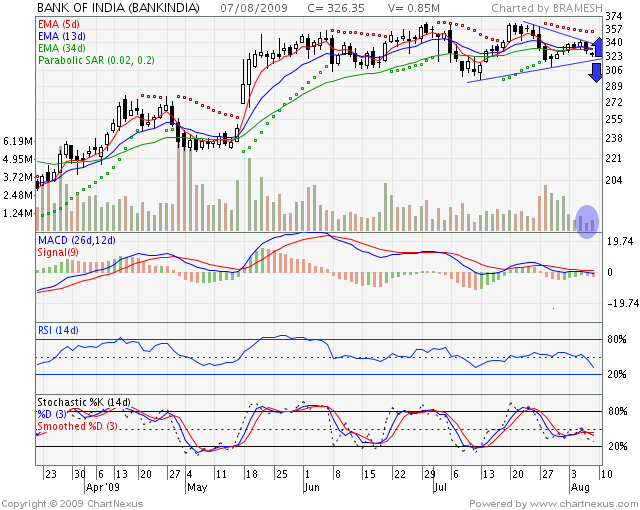This screenshot has height=510, width=640.
Task: Select the blue %D (3) label
Action: [x=52, y=415]
